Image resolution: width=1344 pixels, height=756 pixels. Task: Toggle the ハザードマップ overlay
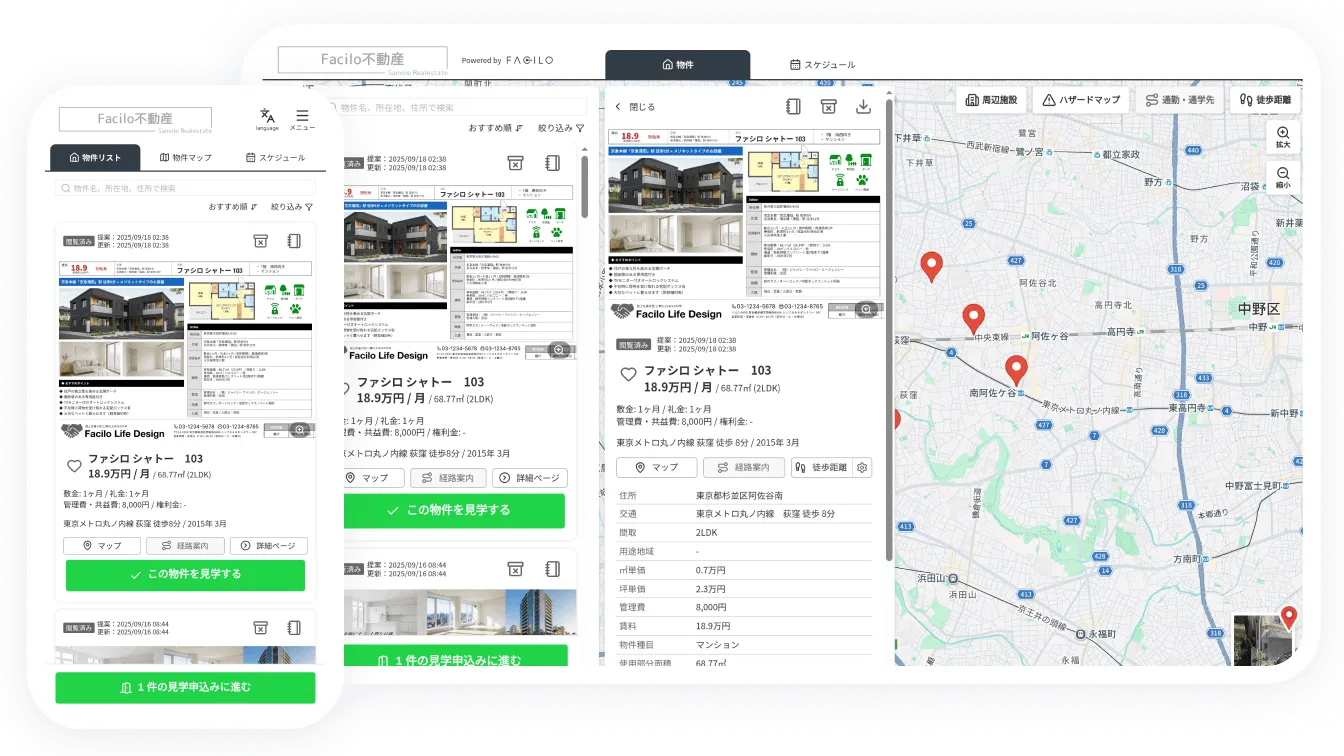pyautogui.click(x=1081, y=100)
